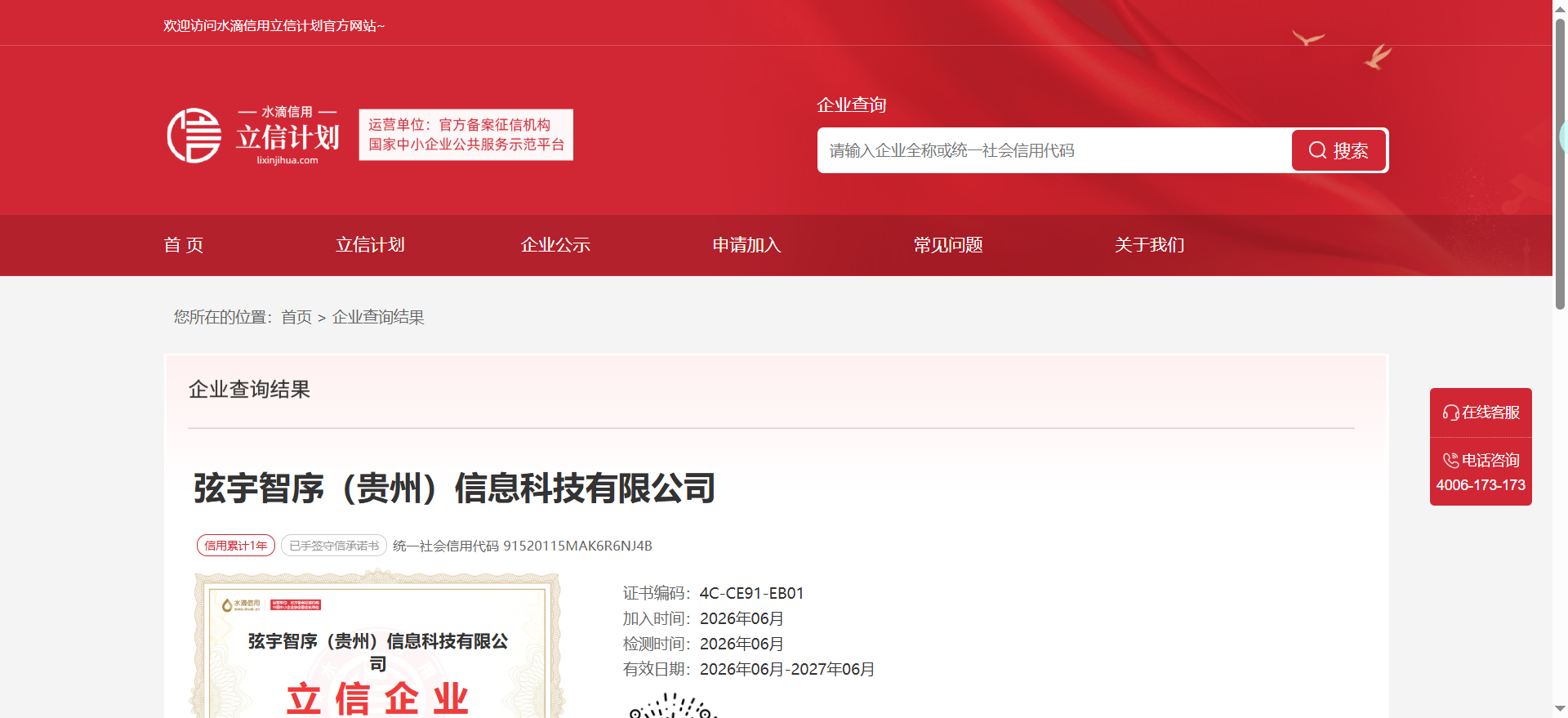Open 在线客服 chat button
This screenshot has height=718, width=1568.
click(x=1481, y=413)
